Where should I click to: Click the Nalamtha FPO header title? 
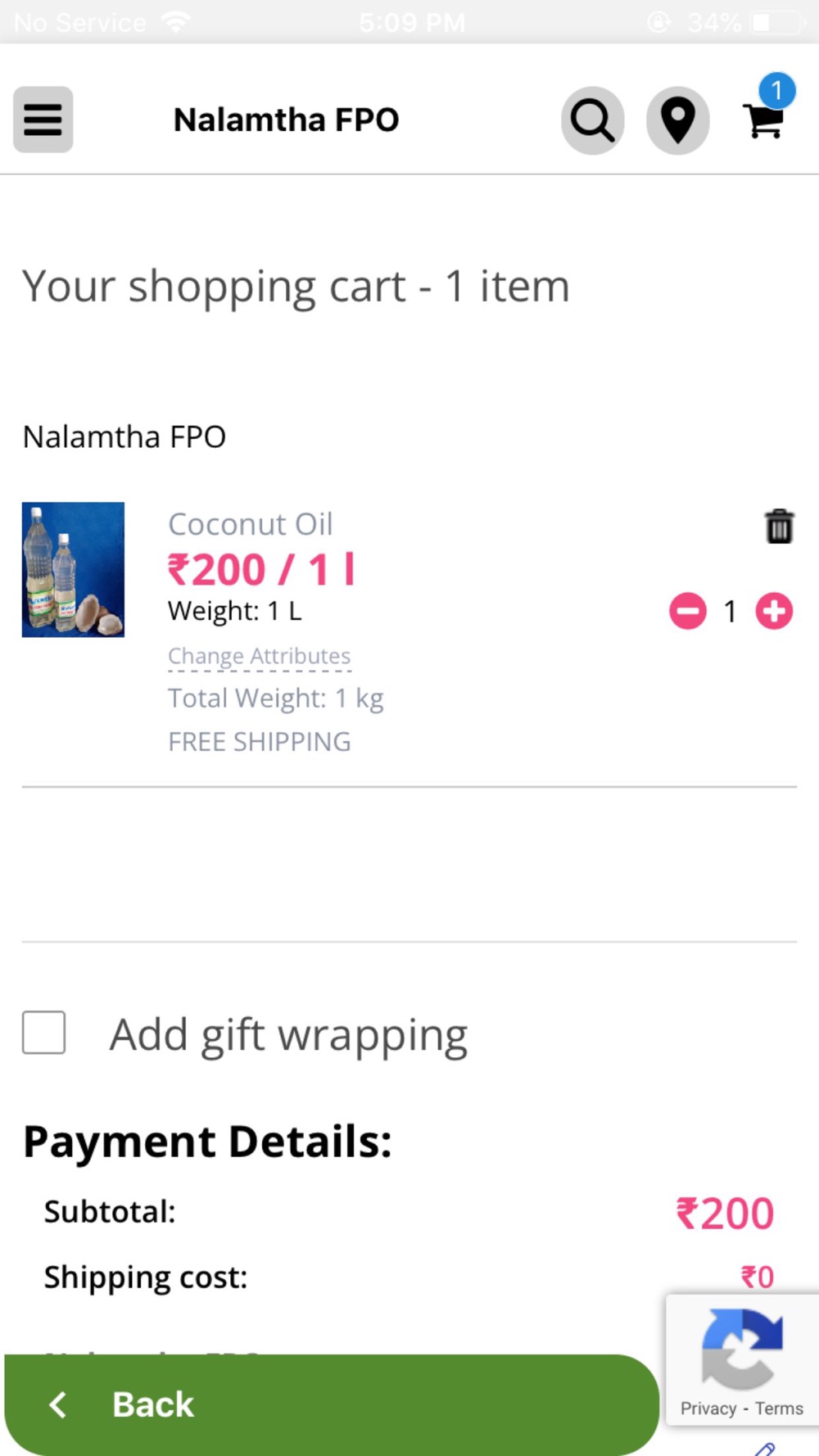point(286,120)
